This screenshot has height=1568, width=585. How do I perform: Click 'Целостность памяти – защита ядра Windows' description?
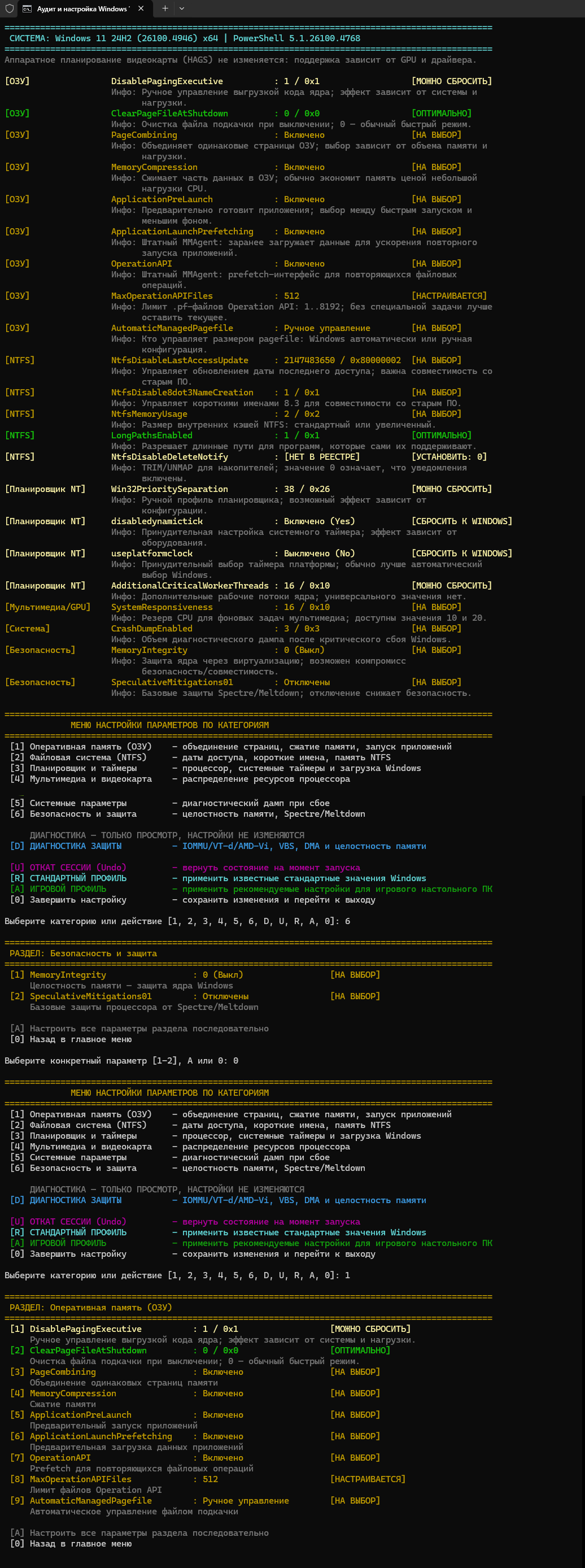[x=131, y=986]
